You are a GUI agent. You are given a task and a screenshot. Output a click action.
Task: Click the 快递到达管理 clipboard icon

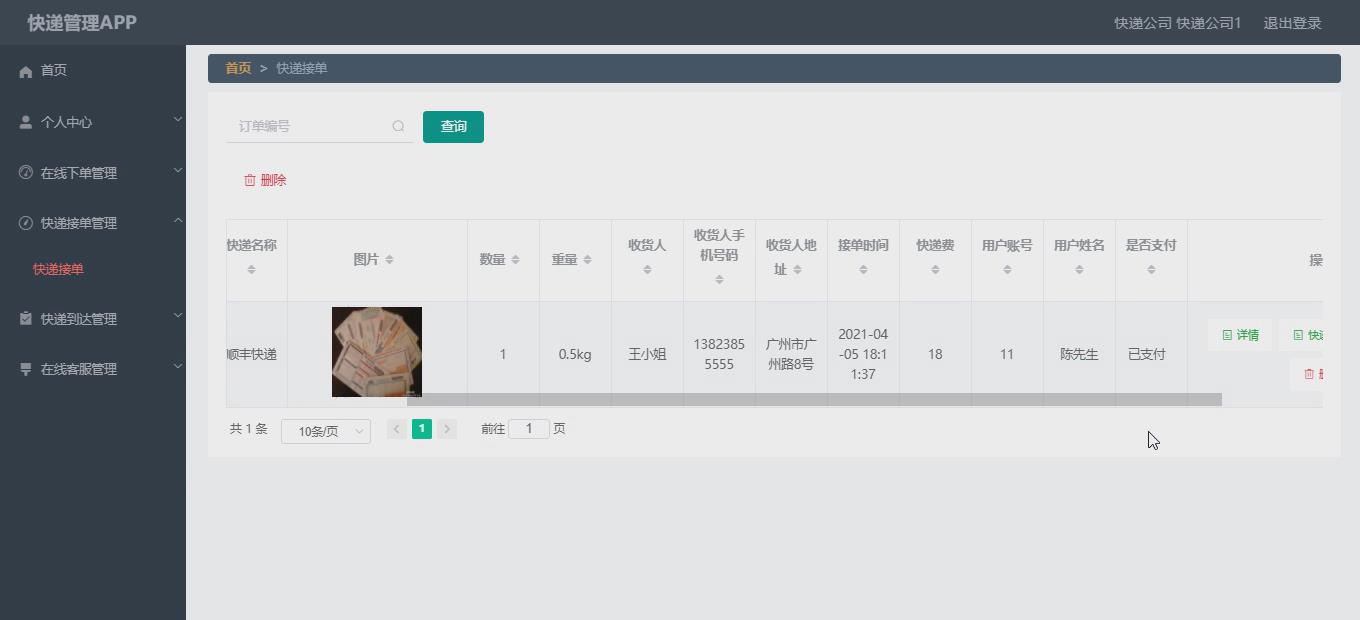pos(24,318)
